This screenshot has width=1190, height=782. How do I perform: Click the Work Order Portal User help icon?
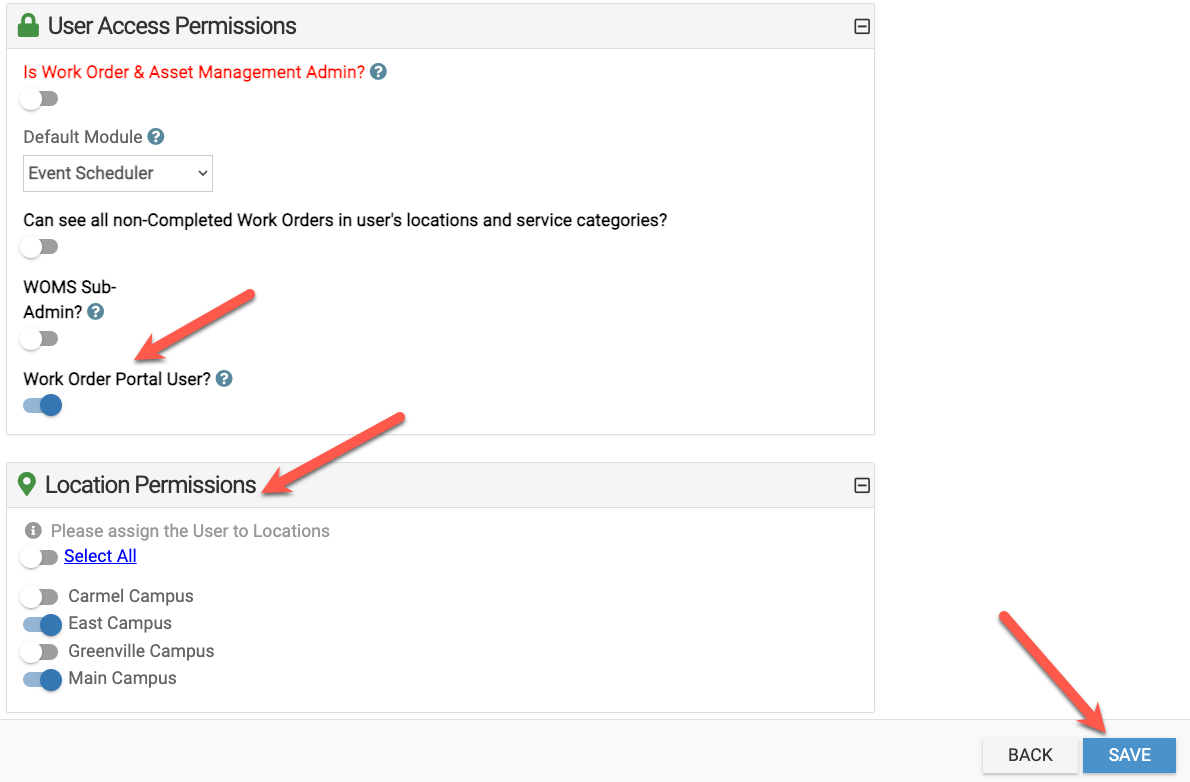click(x=224, y=379)
